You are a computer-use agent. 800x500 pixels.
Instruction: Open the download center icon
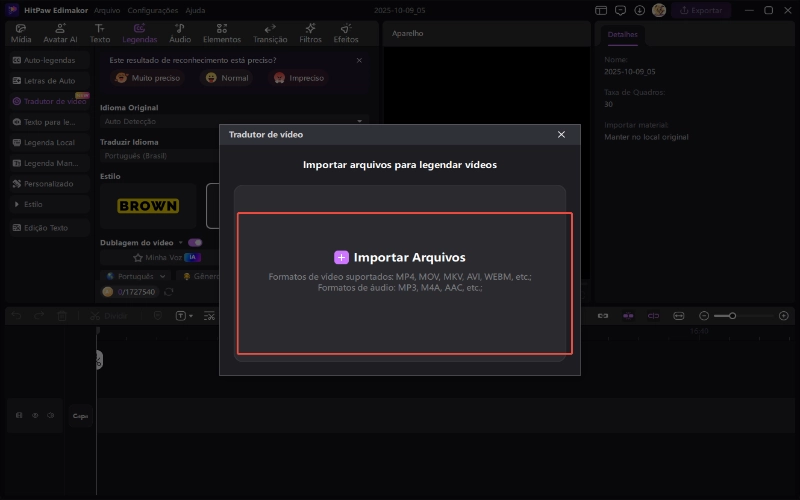(640, 10)
